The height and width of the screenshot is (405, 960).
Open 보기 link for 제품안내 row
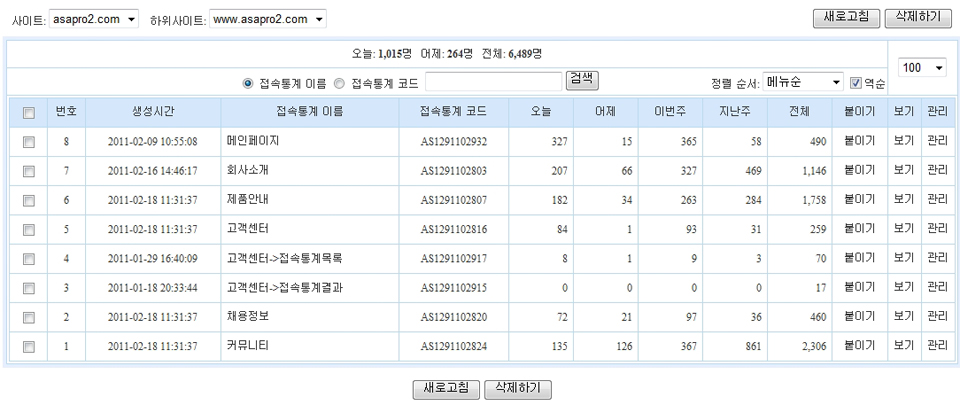click(x=903, y=200)
